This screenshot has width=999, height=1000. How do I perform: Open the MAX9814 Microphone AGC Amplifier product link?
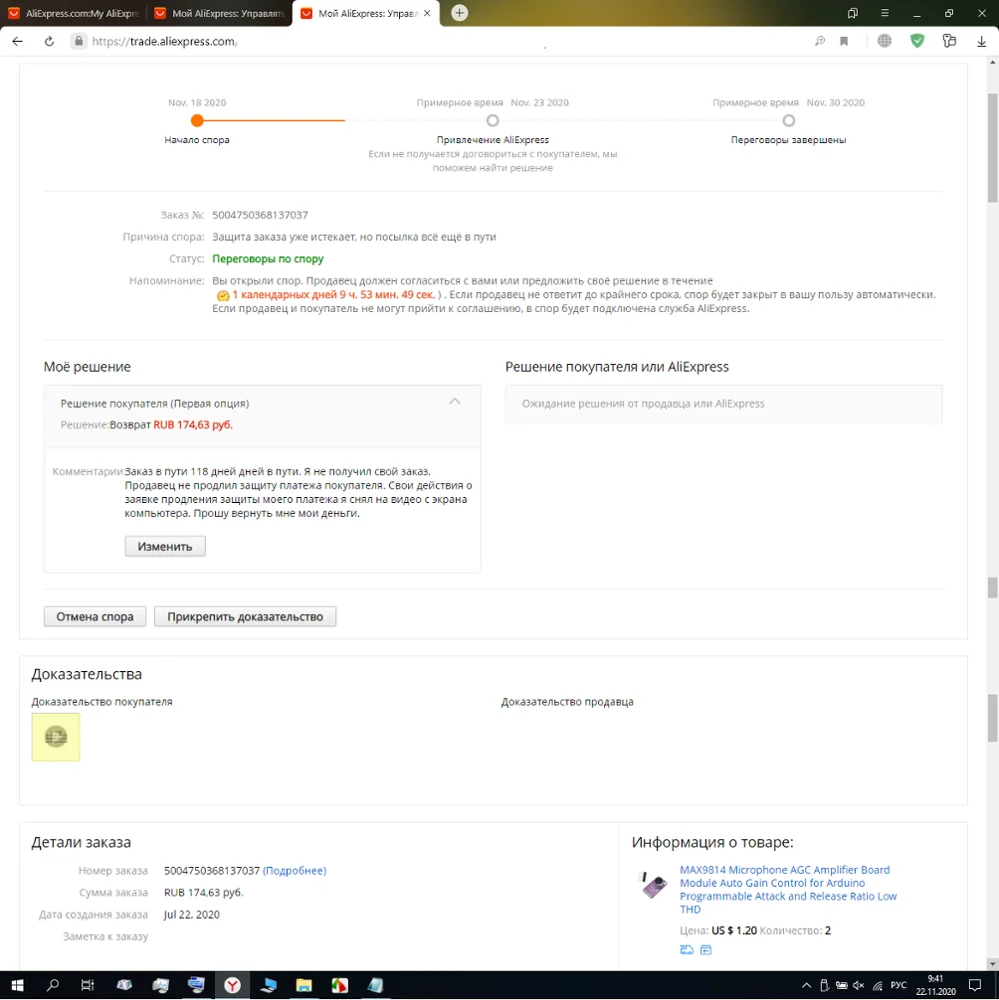click(788, 890)
